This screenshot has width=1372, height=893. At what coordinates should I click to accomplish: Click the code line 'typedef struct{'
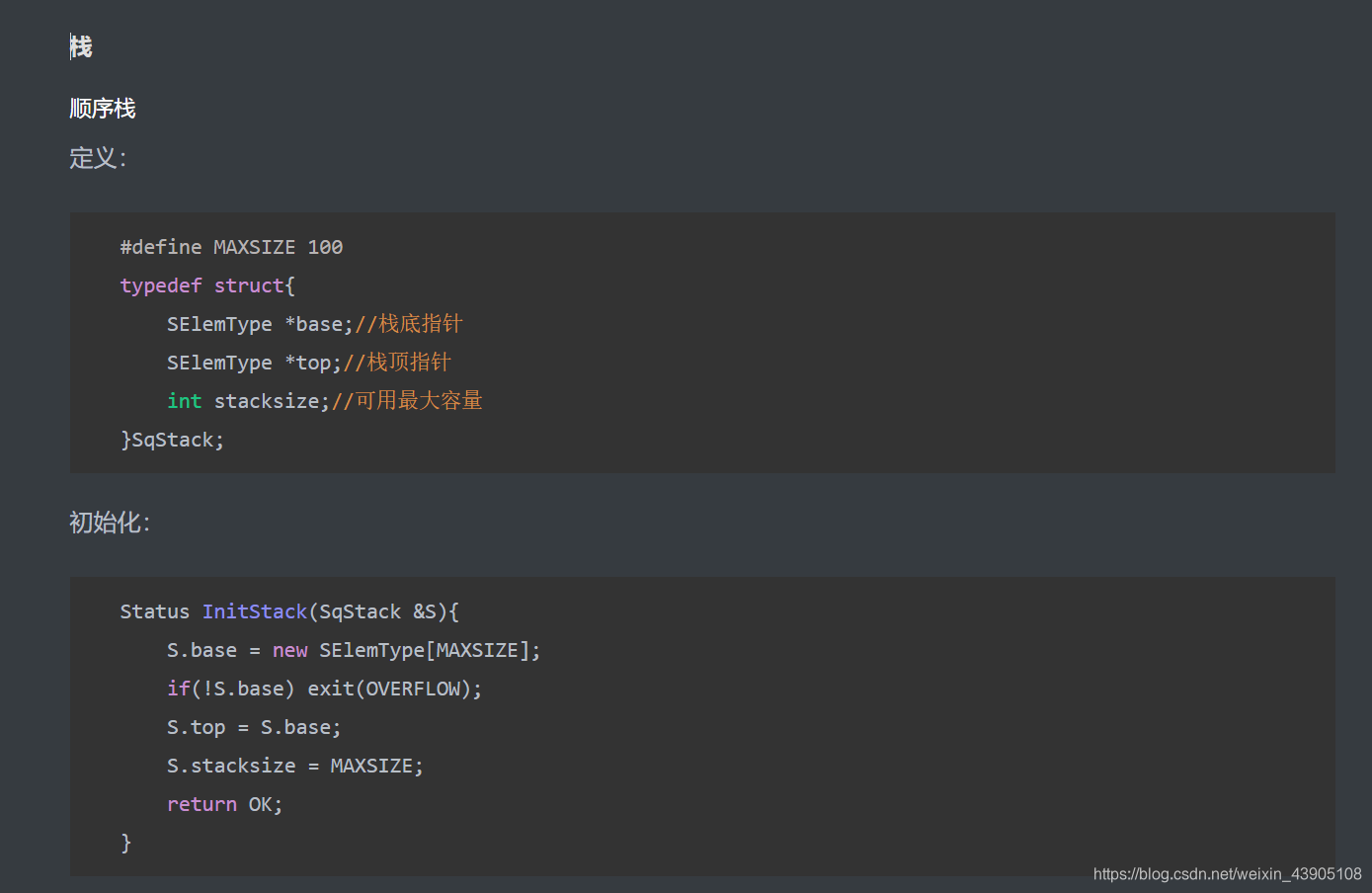[207, 285]
